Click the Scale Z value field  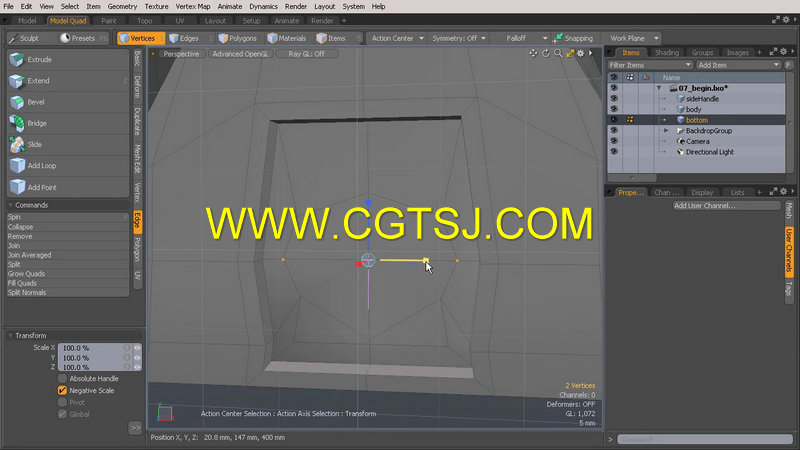coord(92,367)
